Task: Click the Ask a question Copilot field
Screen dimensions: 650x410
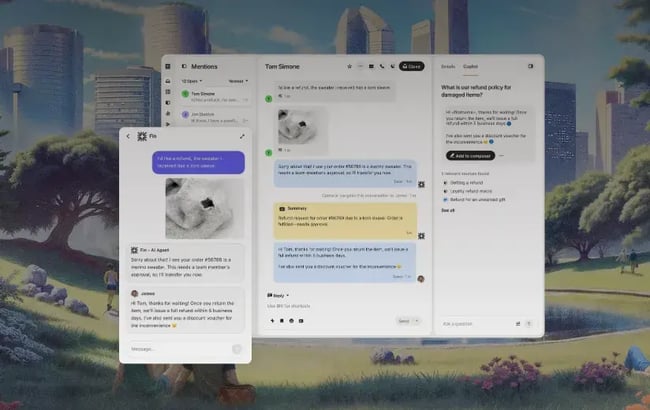Action: click(477, 324)
